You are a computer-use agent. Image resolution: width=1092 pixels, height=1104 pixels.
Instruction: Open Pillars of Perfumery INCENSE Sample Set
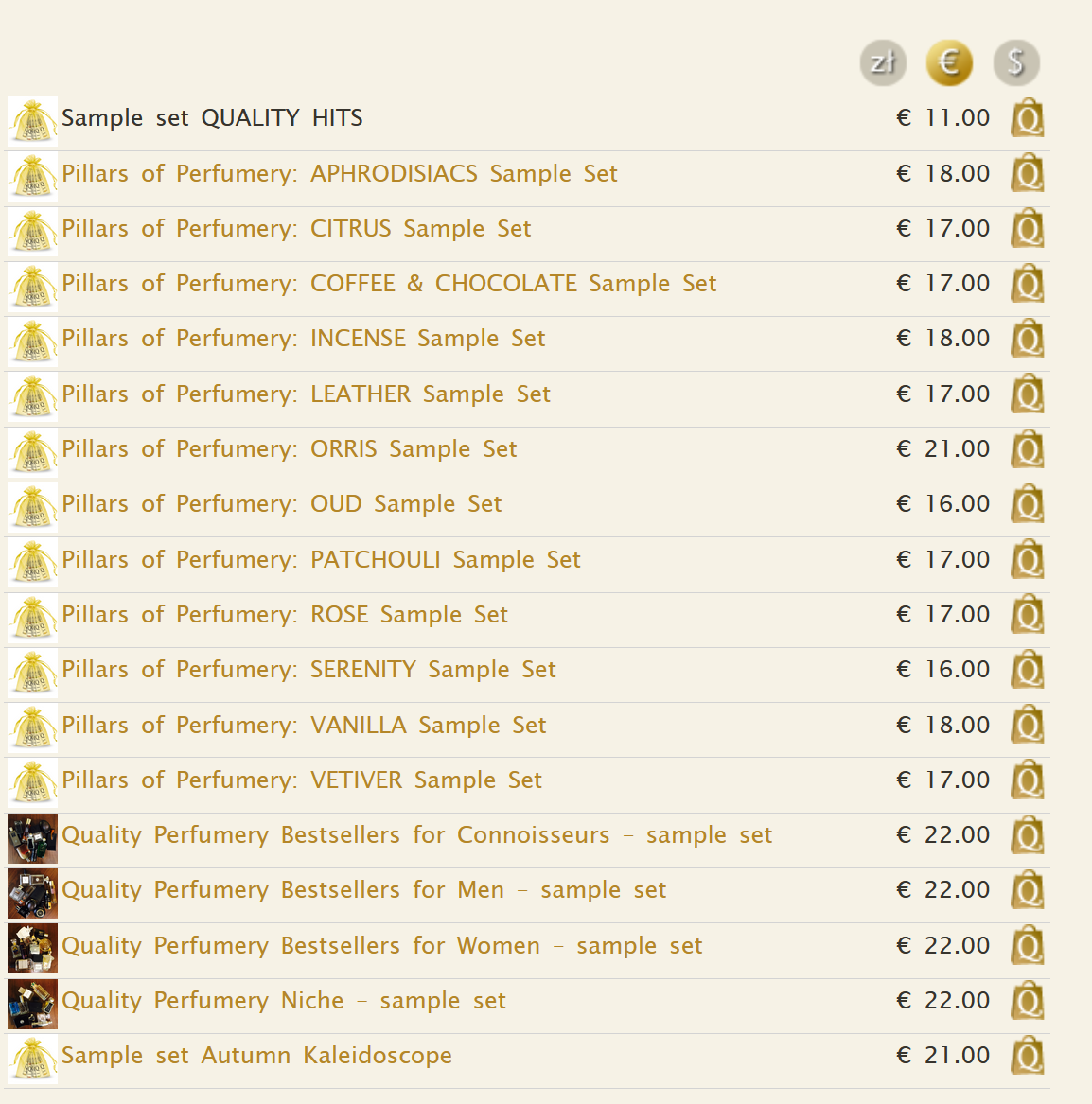[x=303, y=339]
